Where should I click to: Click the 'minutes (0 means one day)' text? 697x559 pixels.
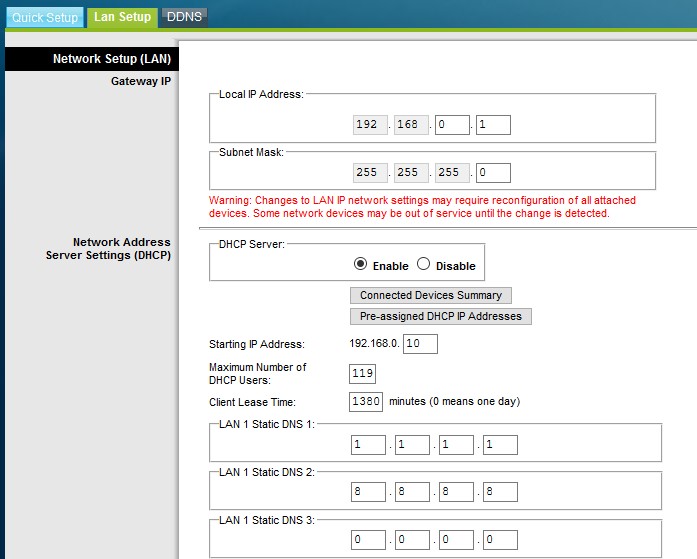pyautogui.click(x=454, y=401)
